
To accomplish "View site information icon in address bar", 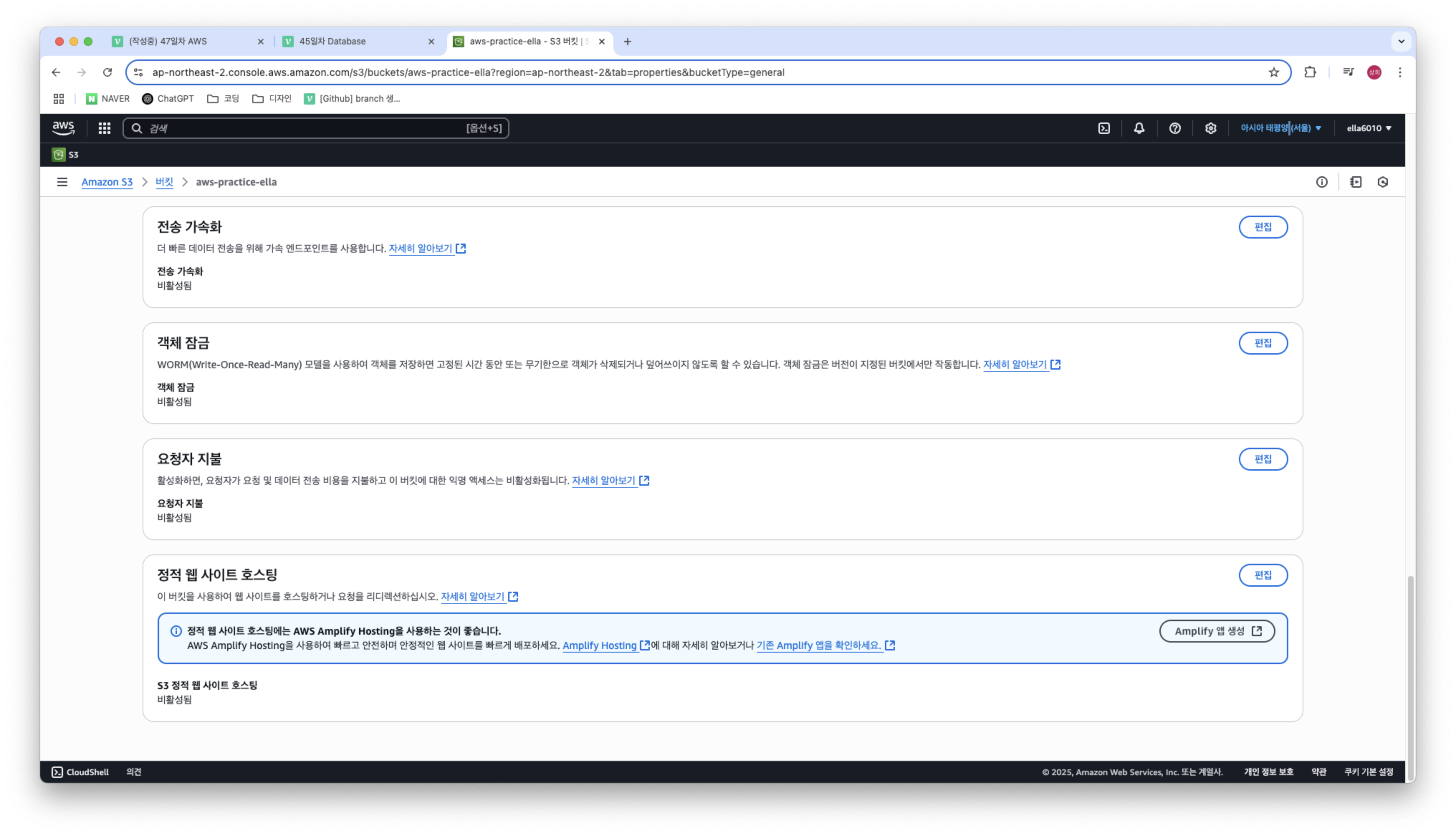I will pyautogui.click(x=138, y=72).
